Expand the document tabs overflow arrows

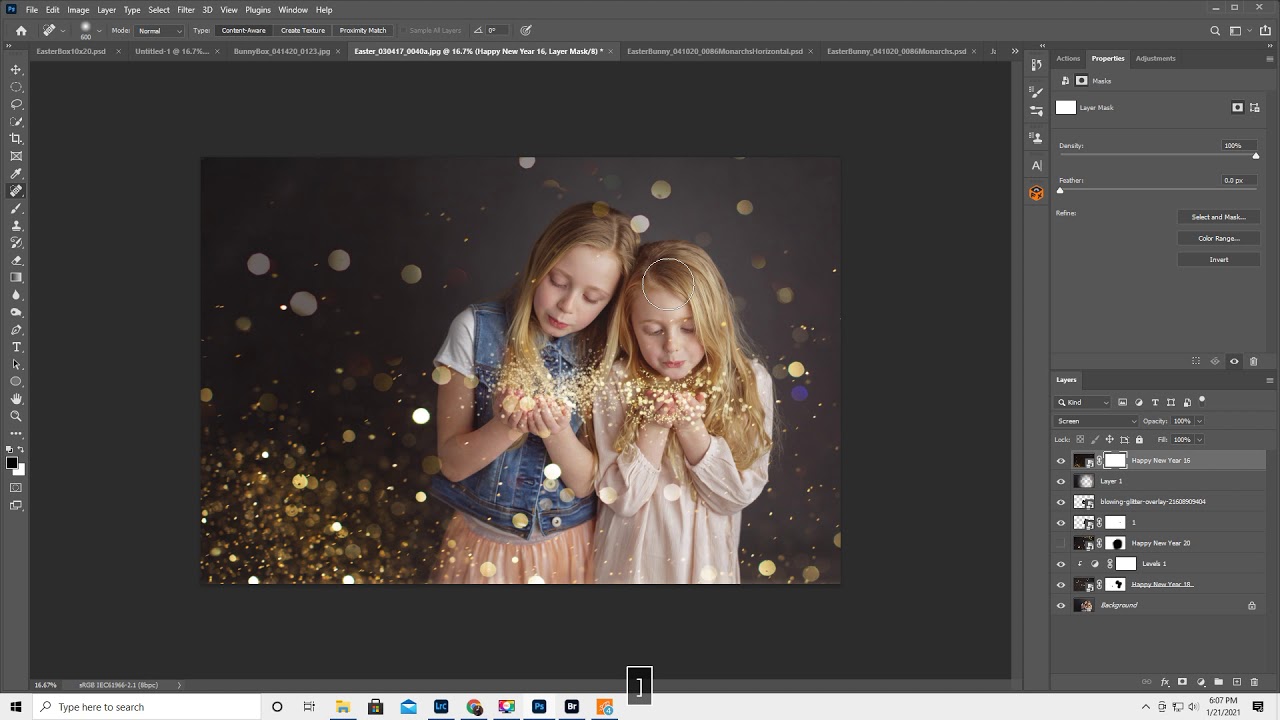[x=1015, y=51]
